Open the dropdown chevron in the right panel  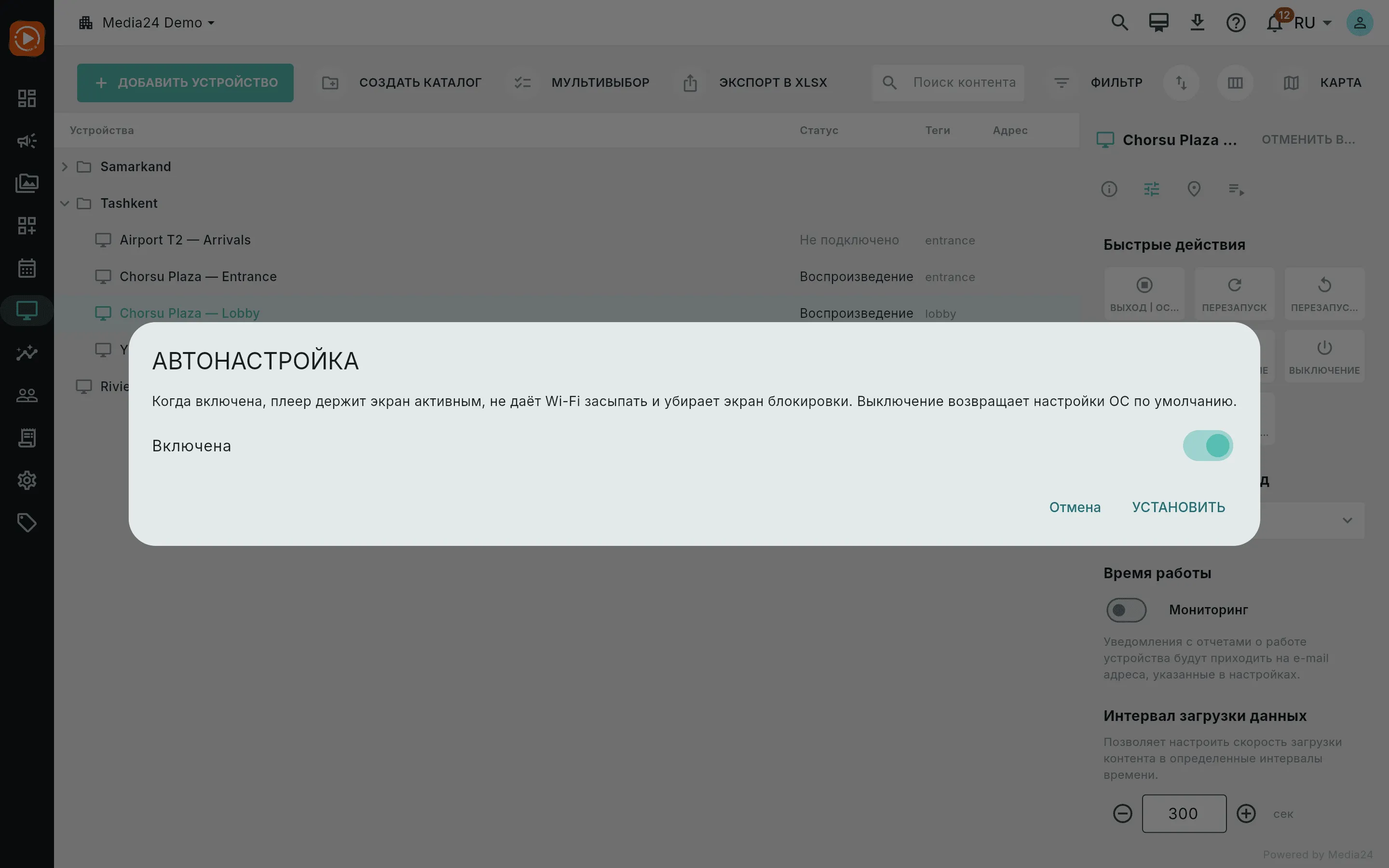[1347, 521]
